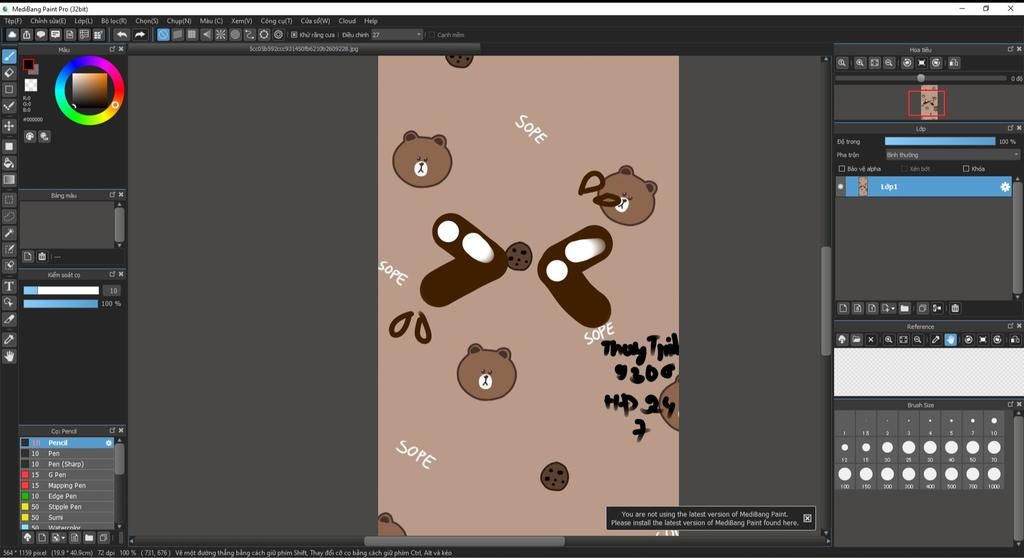Adjust the 'Độ trong' opacity slider
The width and height of the screenshot is (1024, 558).
point(940,141)
